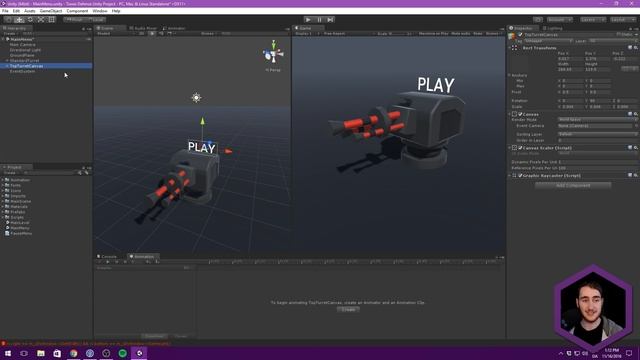Select the Rotate tool in toolbar

tap(30, 20)
